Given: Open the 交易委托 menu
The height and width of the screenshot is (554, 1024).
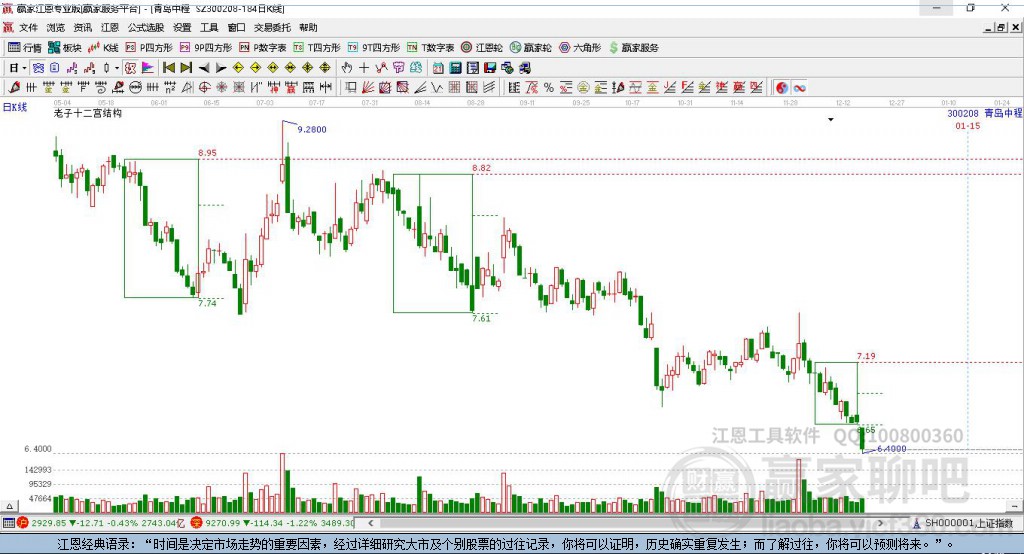Looking at the screenshot, I should coord(272,27).
